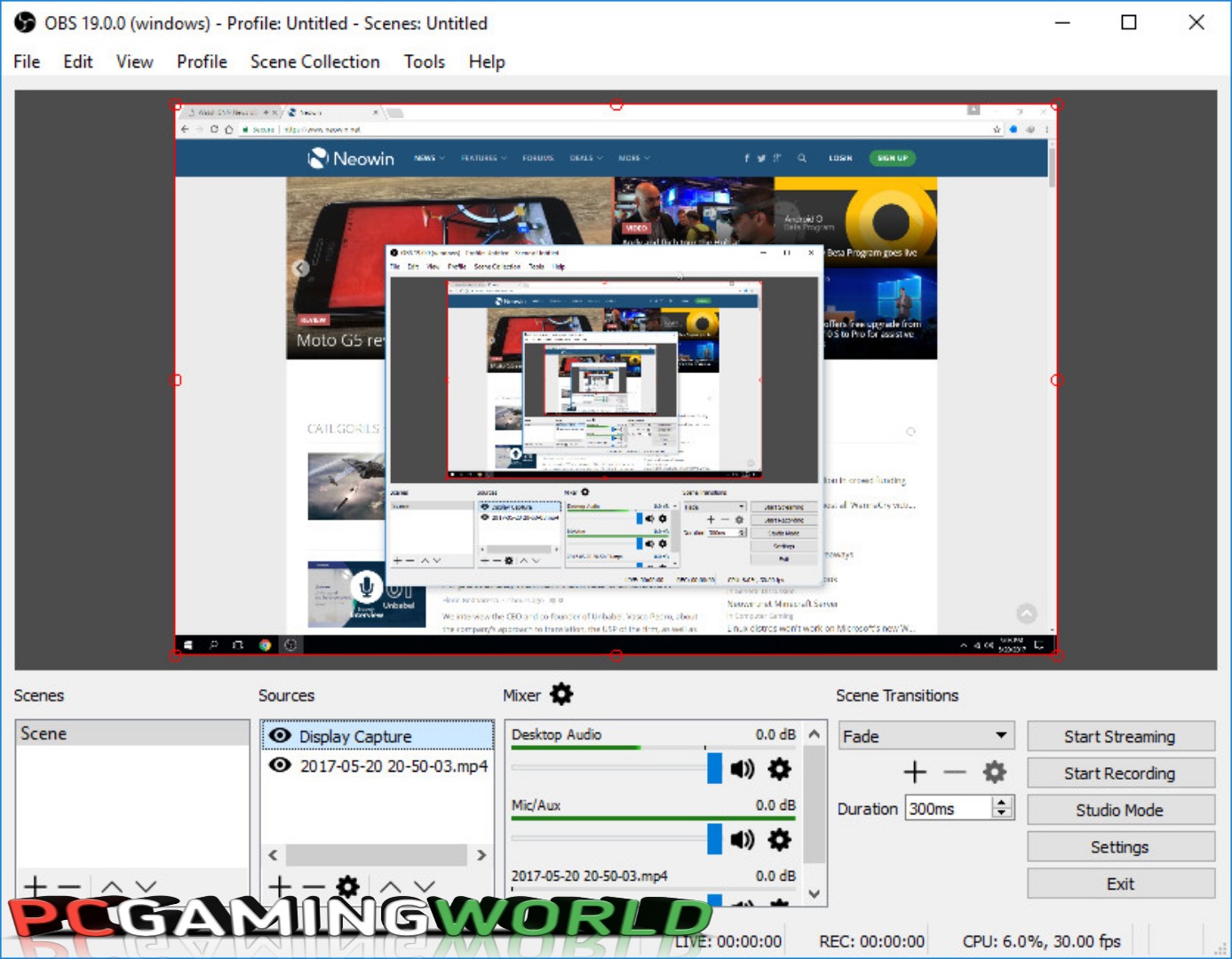The image size is (1232, 959).
Task: Open Desktop Audio settings gear
Action: pos(779,769)
